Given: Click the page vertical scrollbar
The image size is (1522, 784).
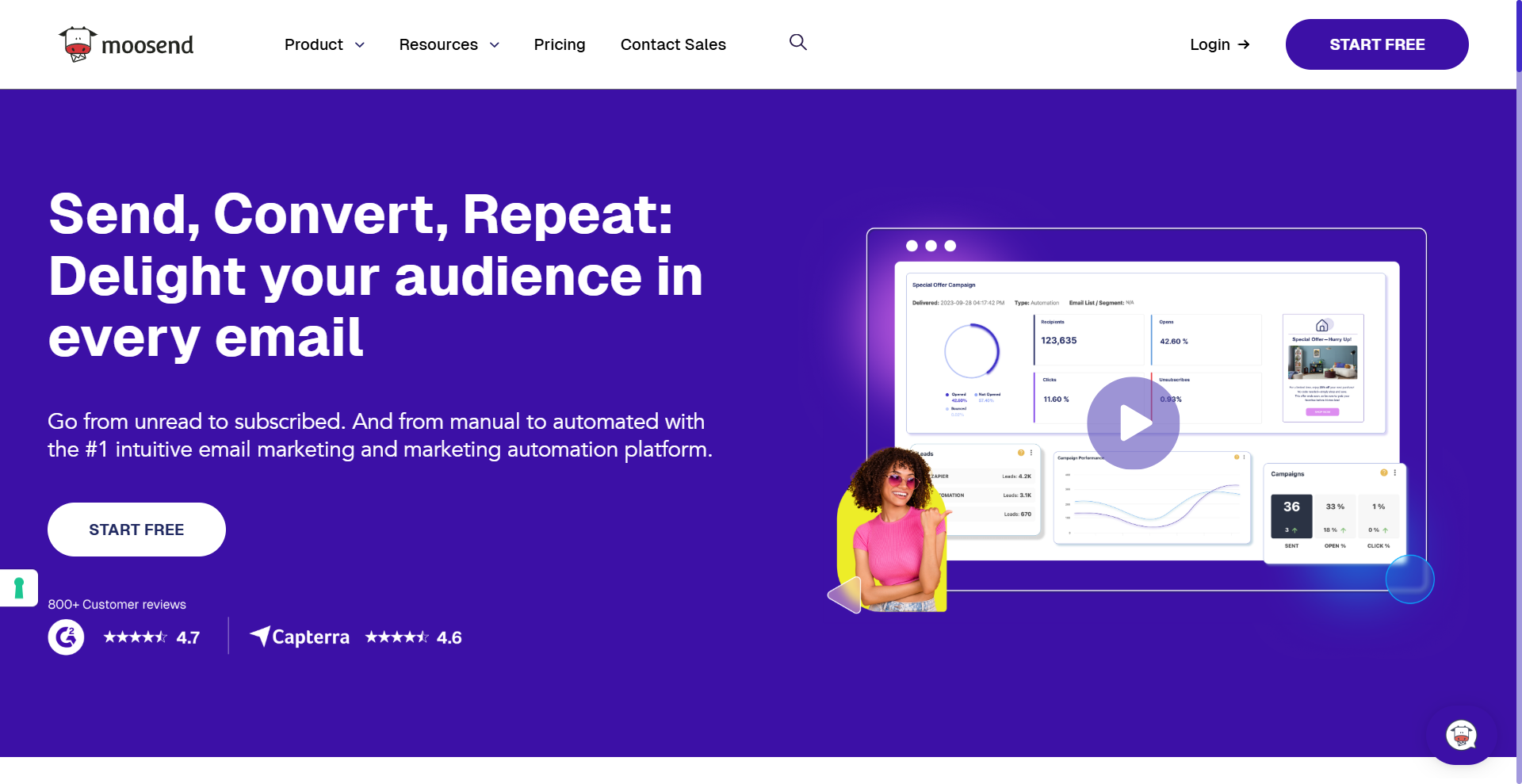Looking at the screenshot, I should (1518, 396).
